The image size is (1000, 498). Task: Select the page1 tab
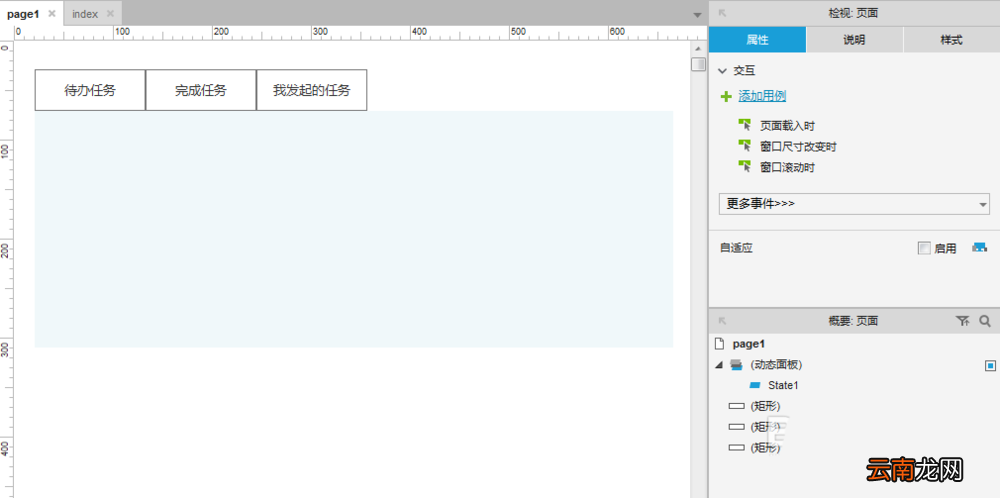23,13
